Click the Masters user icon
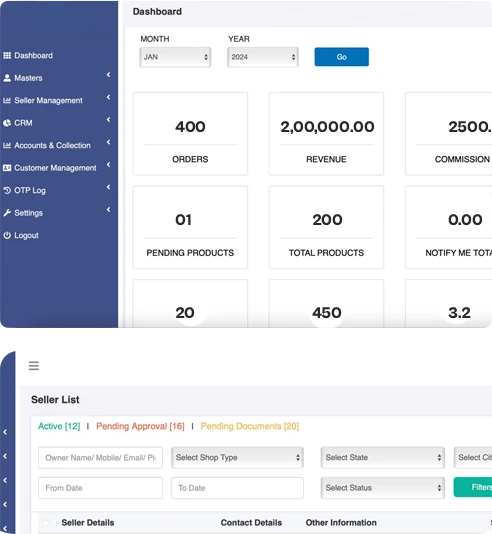The width and height of the screenshot is (492, 534). tap(7, 78)
